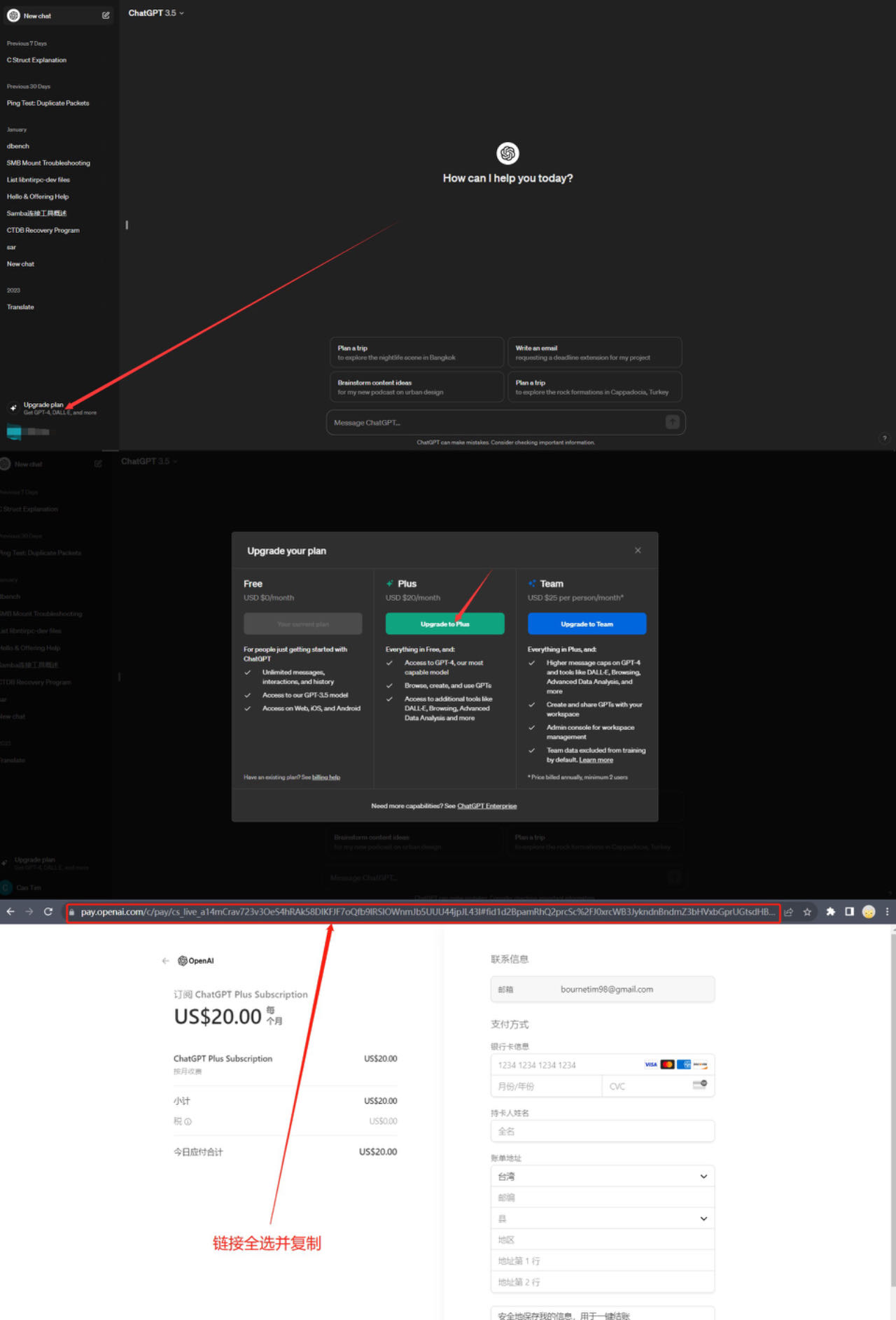Click the help question mark icon
The image size is (896, 1320).
(x=884, y=438)
